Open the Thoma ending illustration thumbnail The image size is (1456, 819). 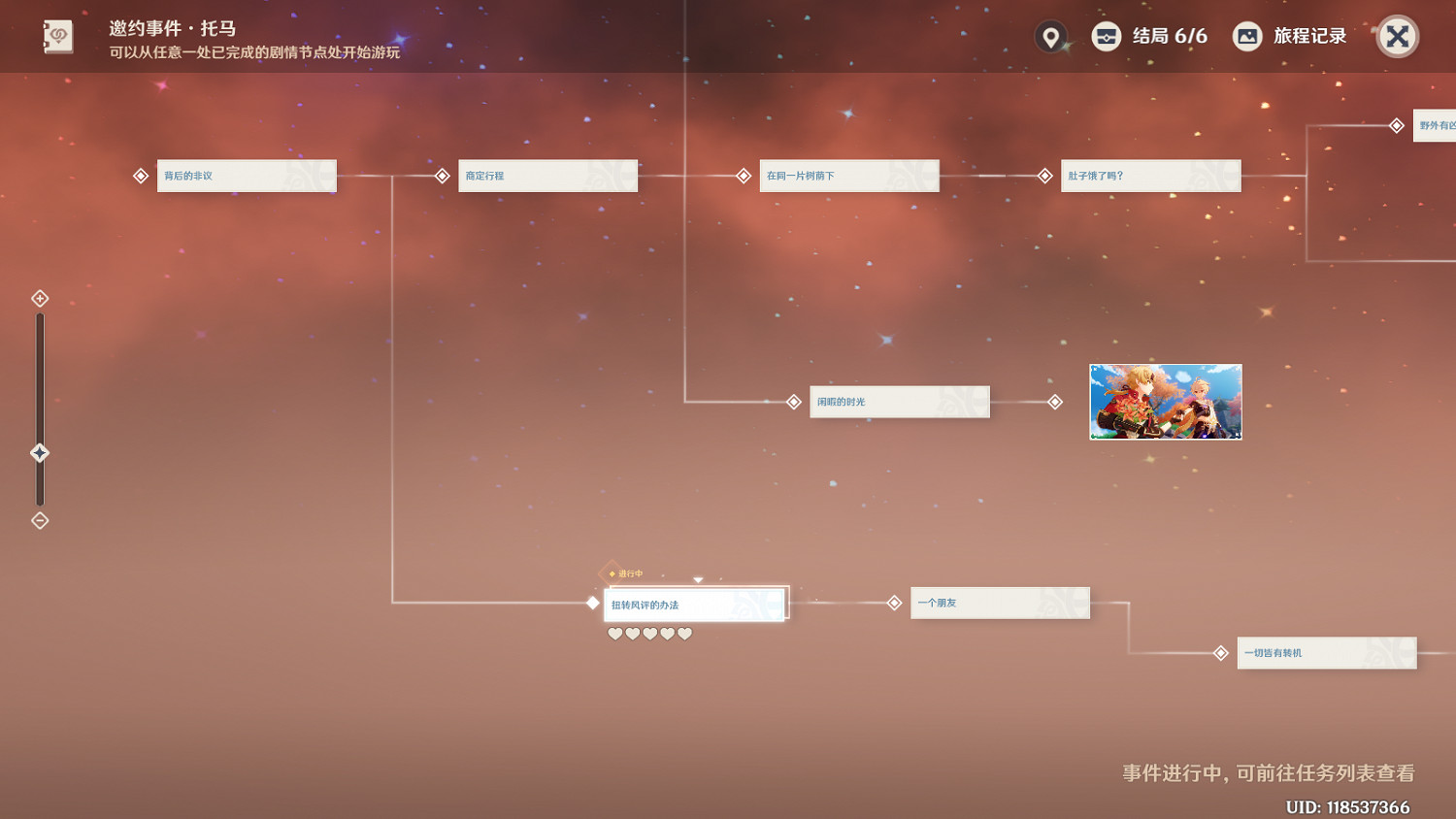[1165, 402]
